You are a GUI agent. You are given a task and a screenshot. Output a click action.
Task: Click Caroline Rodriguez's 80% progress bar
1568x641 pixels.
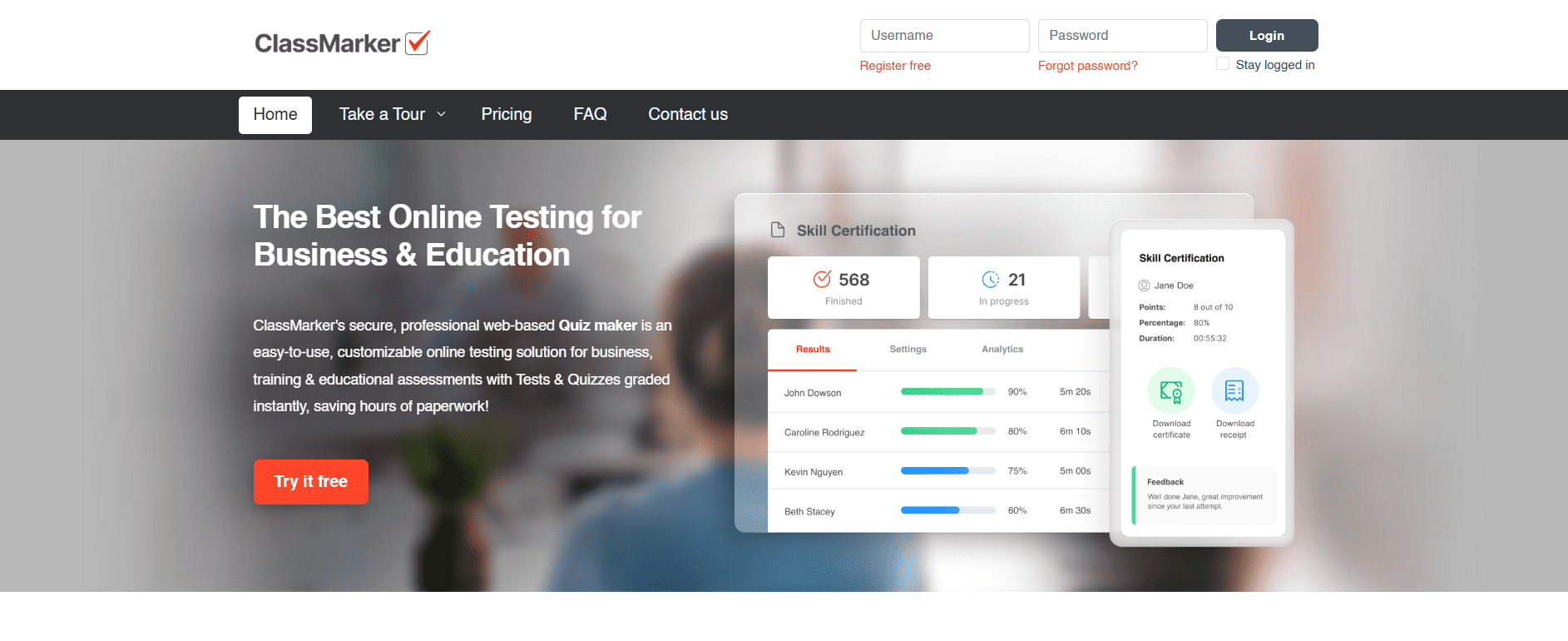pos(948,431)
